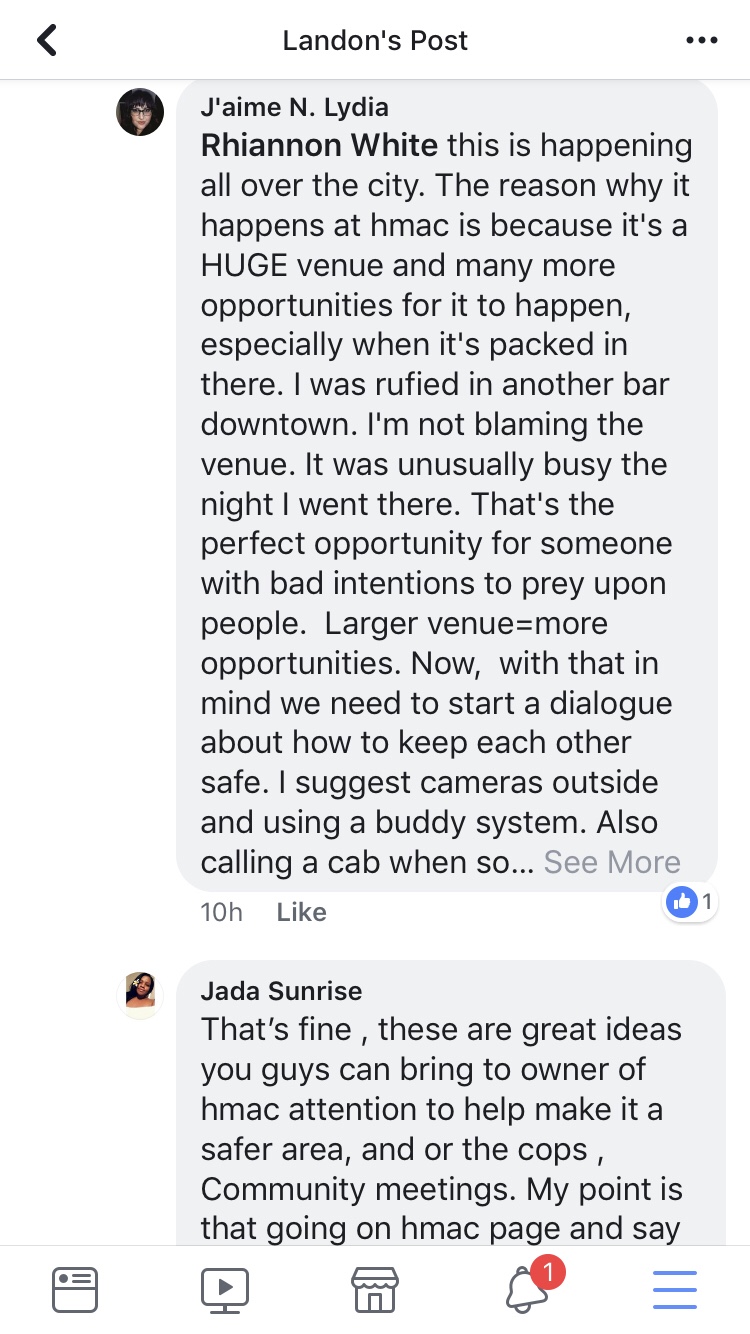Open the Marketplace storefront icon
Screen dimensions: 750x1334
tap(375, 1290)
